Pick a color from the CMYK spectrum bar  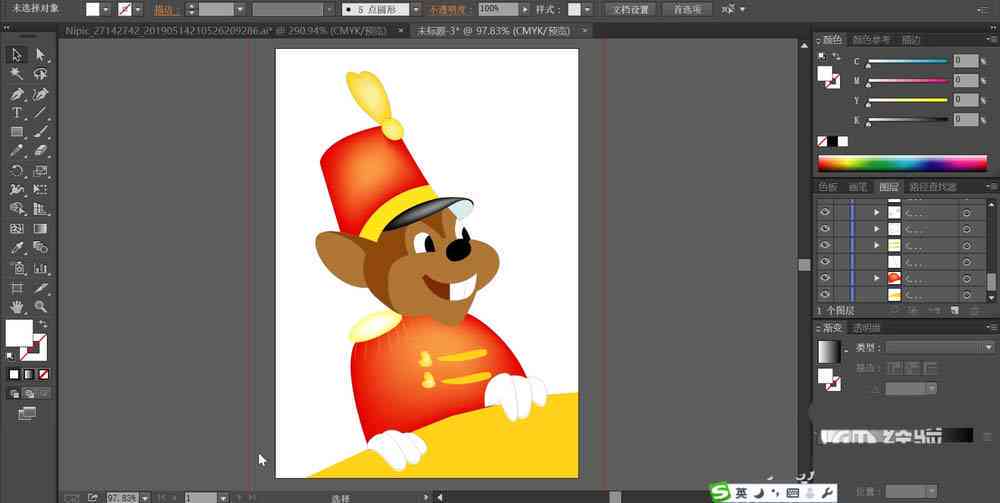pos(902,163)
